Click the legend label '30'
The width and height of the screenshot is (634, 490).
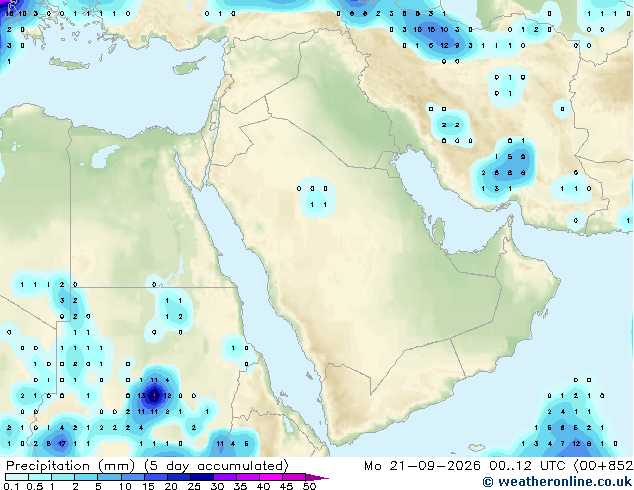pos(217,486)
